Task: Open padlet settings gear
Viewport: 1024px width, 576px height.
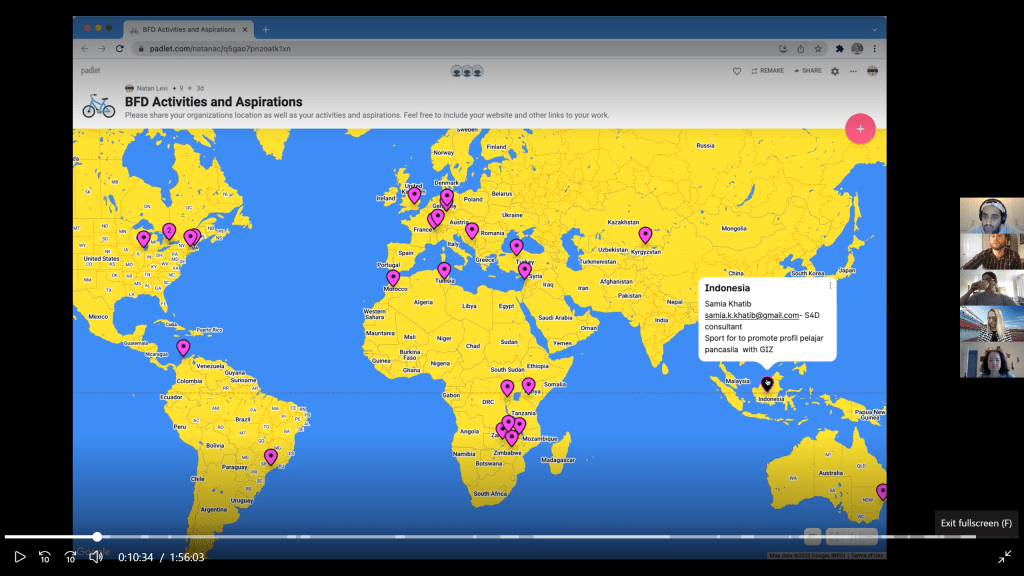Action: point(835,71)
